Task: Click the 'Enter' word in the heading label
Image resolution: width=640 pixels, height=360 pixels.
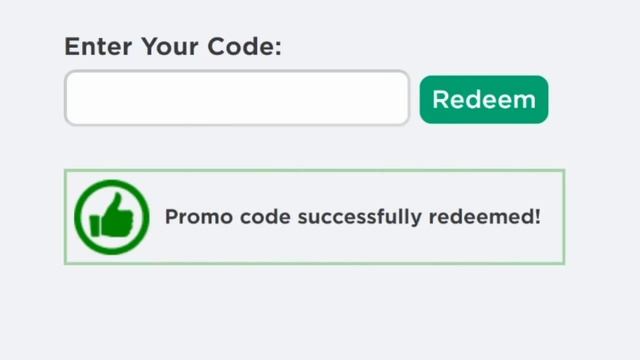Action: click(x=98, y=47)
